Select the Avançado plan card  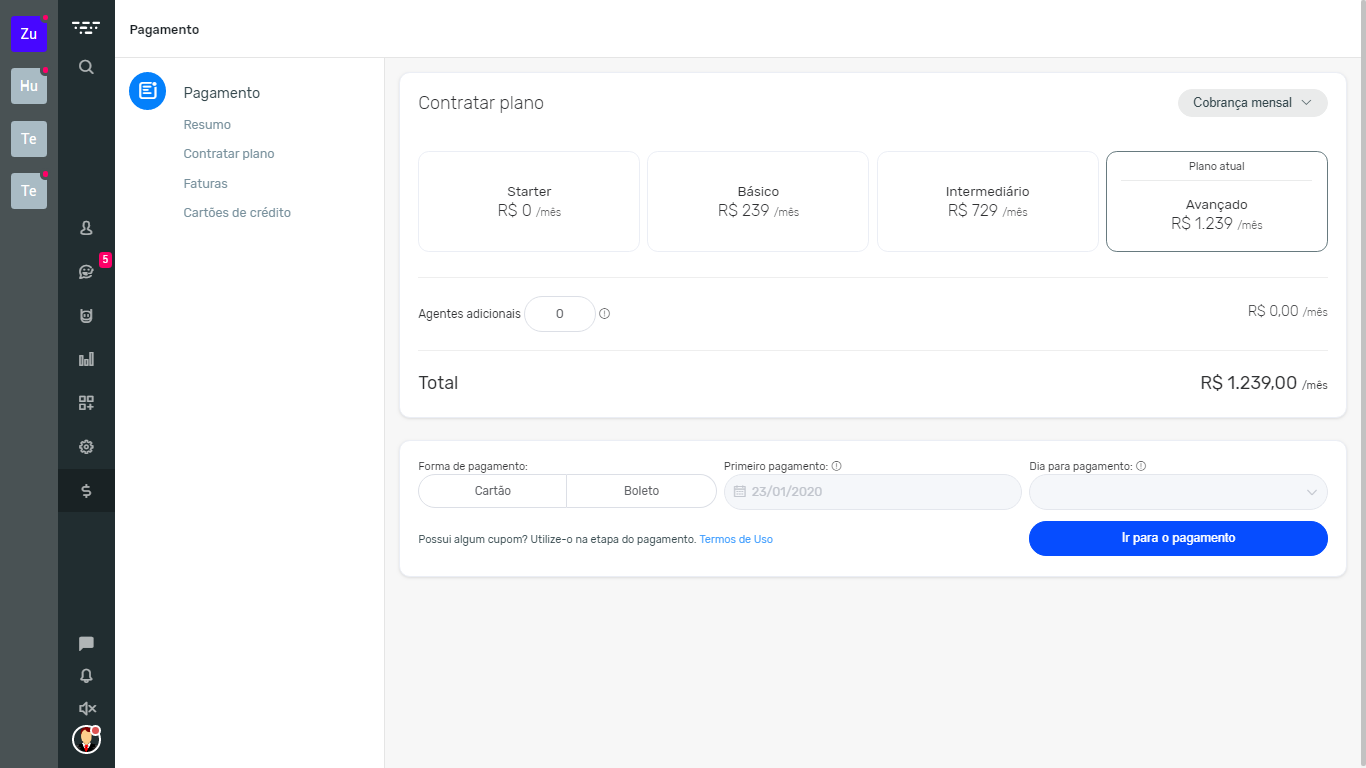coord(1216,201)
